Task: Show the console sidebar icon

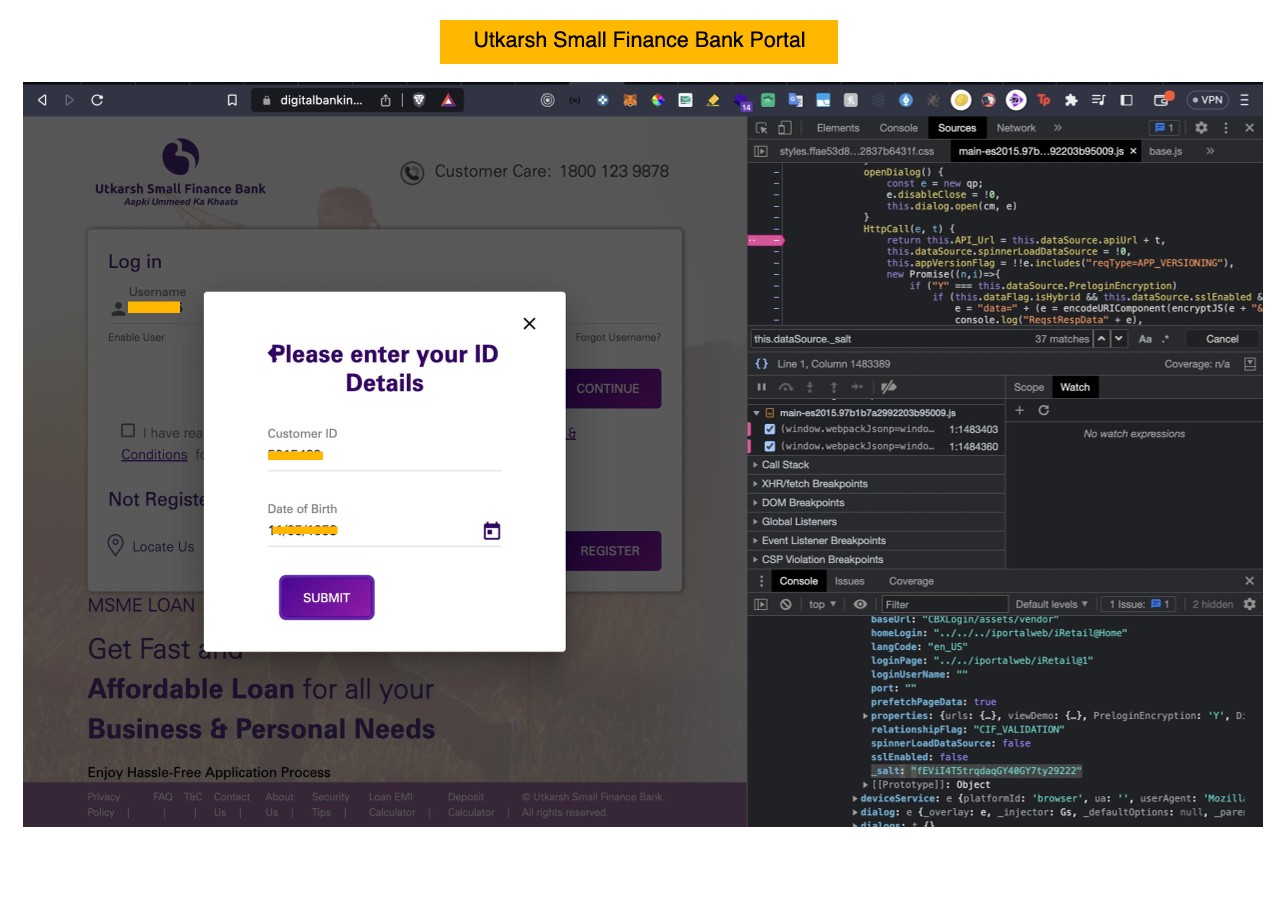Action: pos(761,604)
